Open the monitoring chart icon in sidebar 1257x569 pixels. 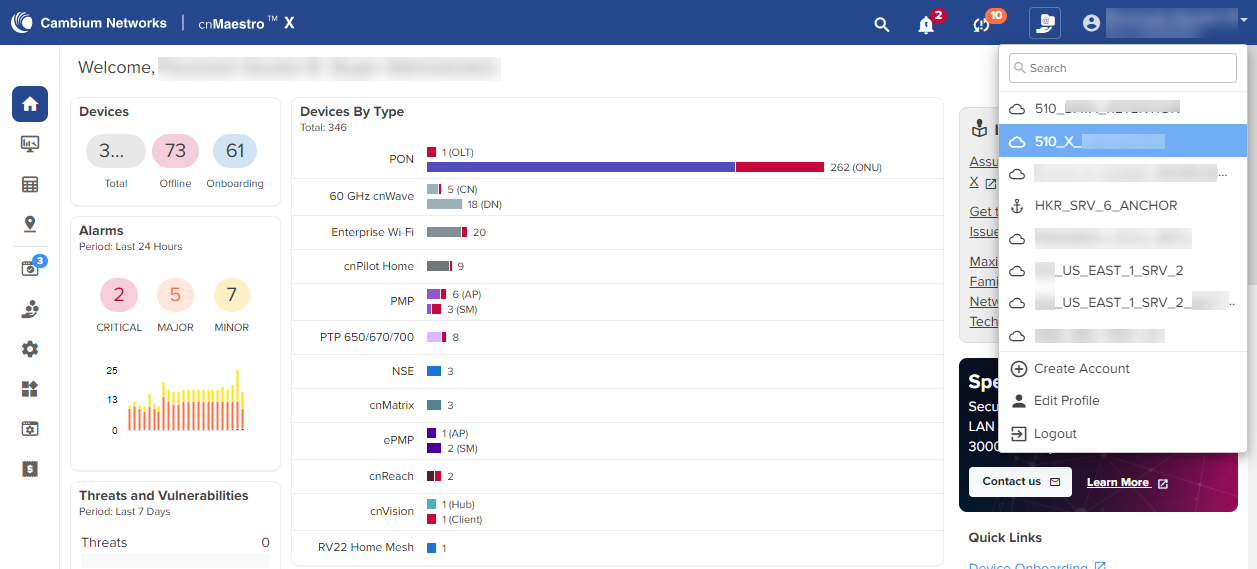[30, 144]
